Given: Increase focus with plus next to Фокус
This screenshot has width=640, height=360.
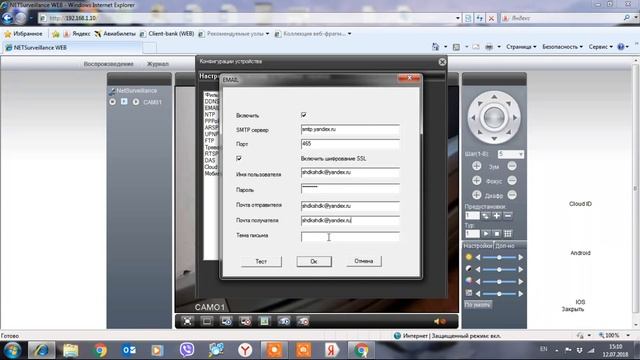Looking at the screenshot, I should coord(477,180).
